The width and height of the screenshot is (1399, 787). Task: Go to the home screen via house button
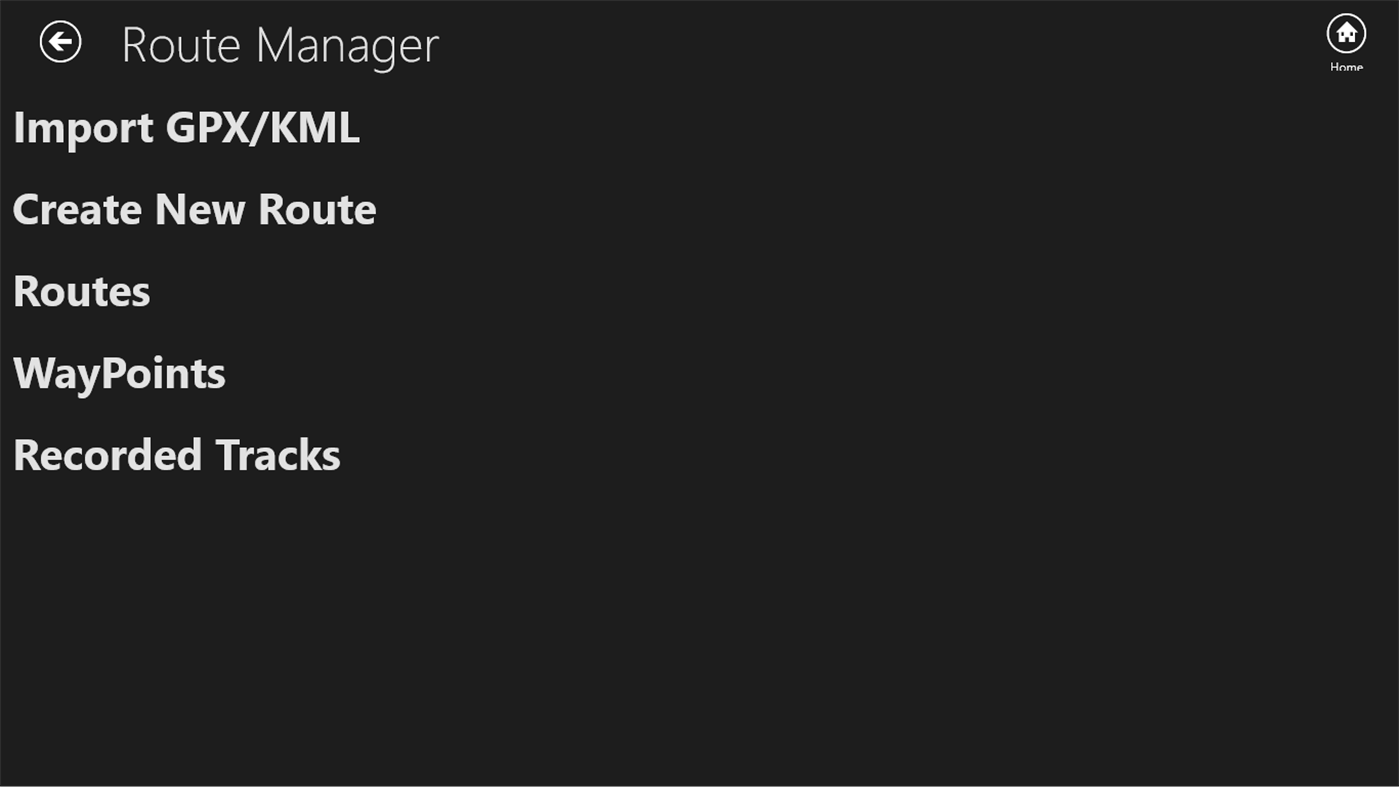(1346, 34)
